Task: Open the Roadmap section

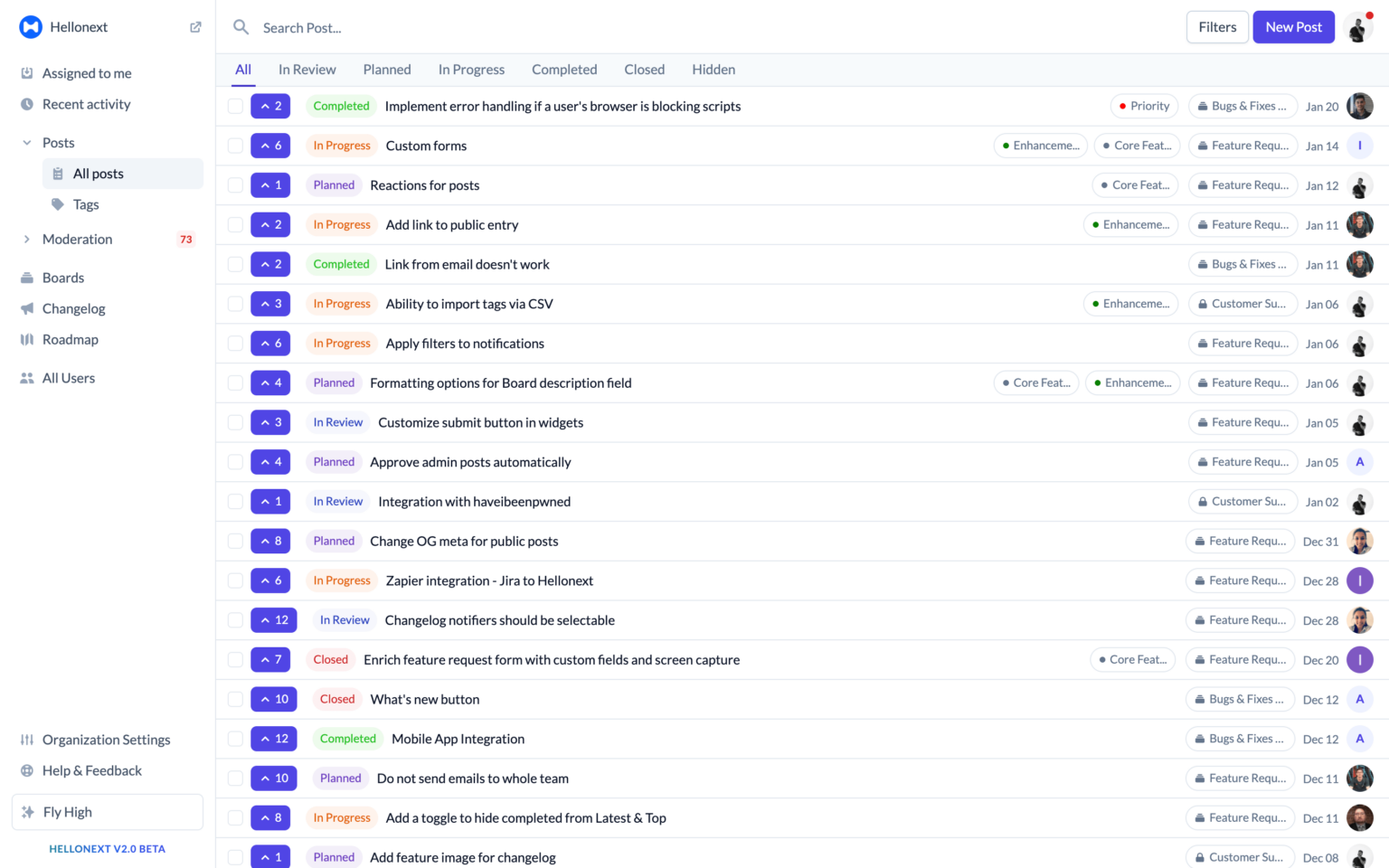Action: point(69,339)
